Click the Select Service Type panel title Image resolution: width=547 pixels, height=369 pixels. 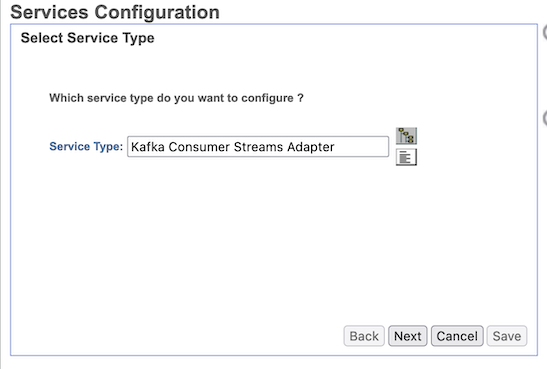pos(87,38)
